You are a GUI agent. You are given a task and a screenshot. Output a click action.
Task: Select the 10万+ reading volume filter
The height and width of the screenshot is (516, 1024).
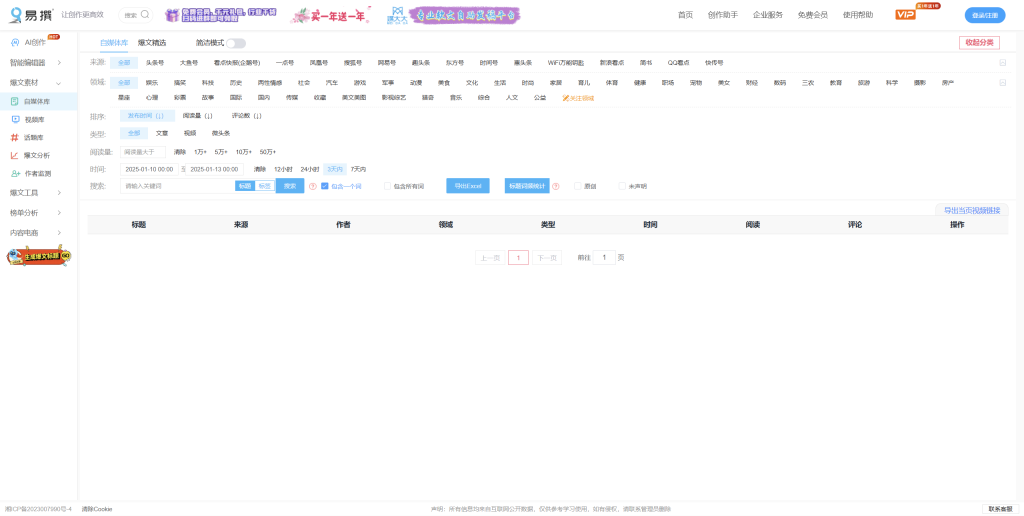[244, 152]
